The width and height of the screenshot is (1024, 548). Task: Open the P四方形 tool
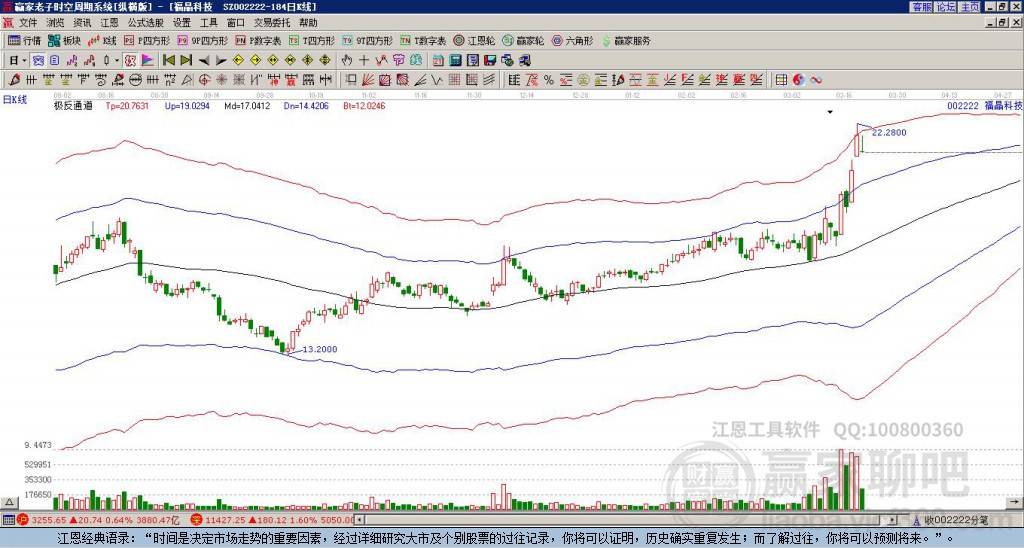pyautogui.click(x=147, y=40)
